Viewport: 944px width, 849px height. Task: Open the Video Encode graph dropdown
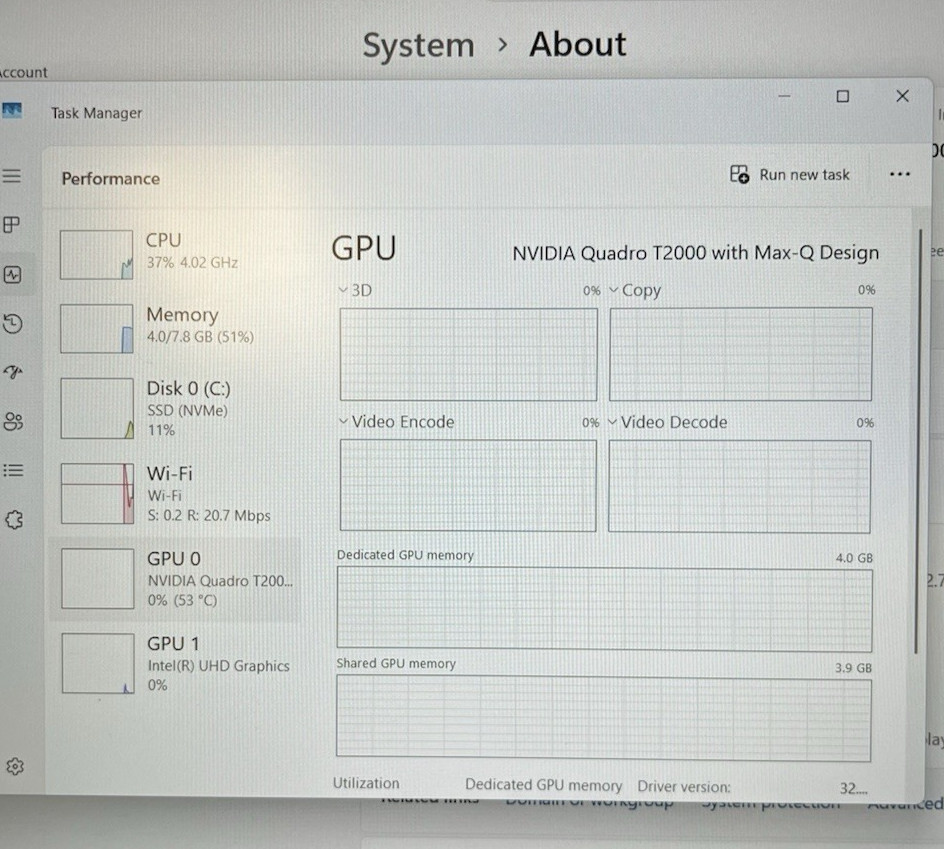point(396,421)
